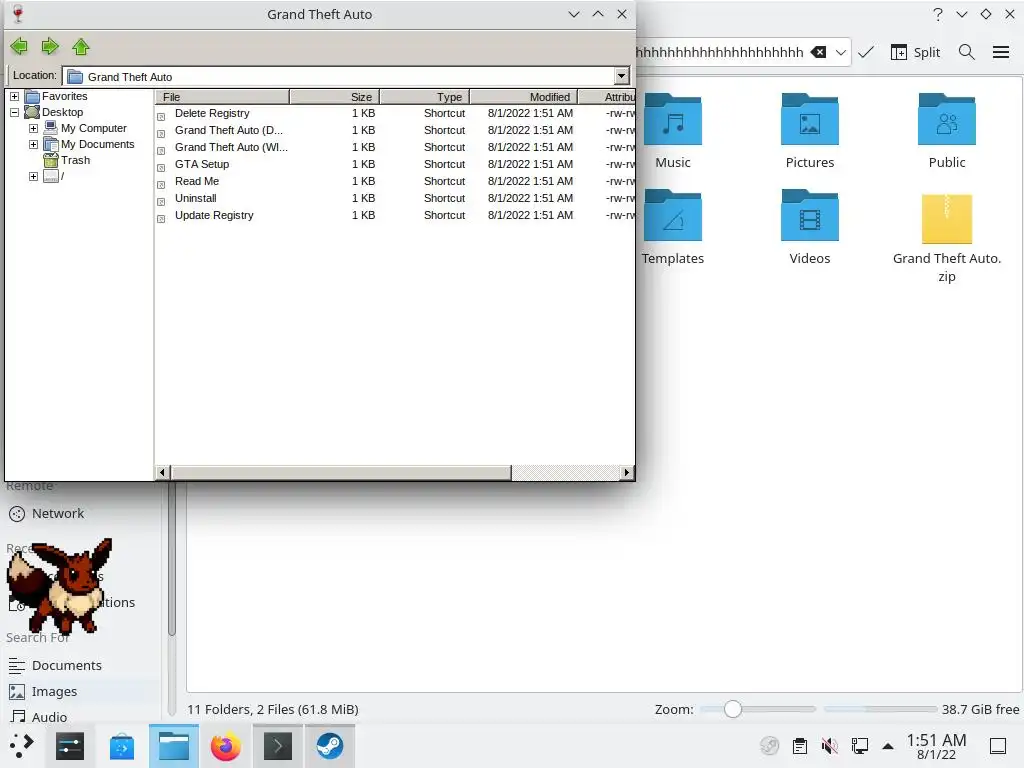The image size is (1024, 768).
Task: Open Steam from the taskbar
Action: [330, 746]
